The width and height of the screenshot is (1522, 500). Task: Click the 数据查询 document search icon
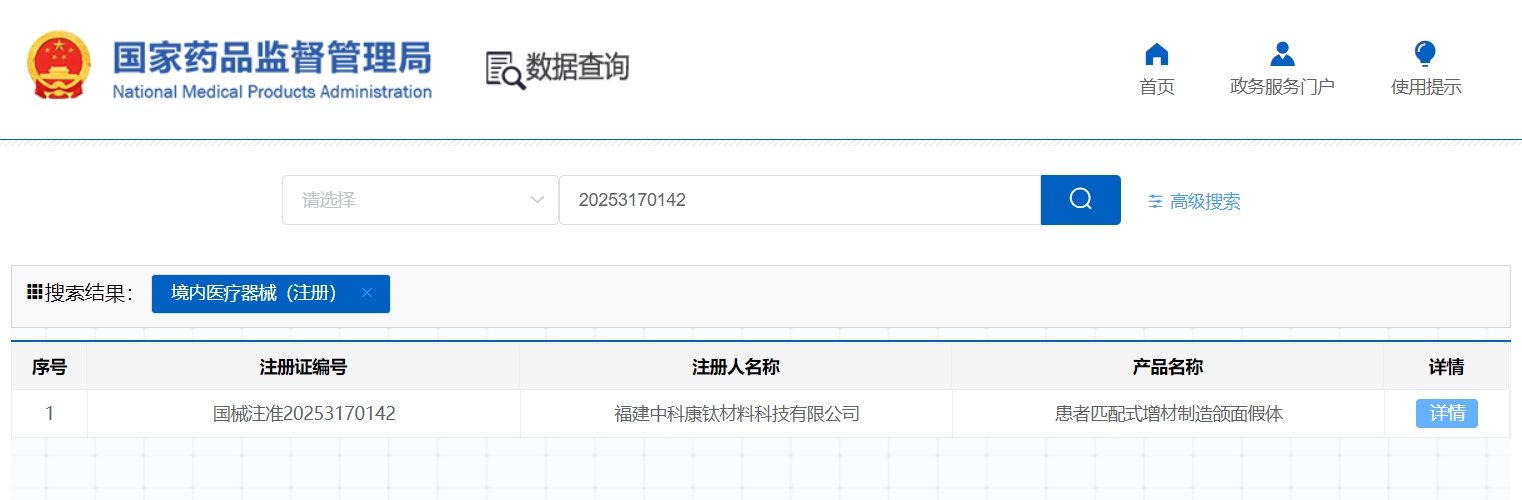point(505,69)
